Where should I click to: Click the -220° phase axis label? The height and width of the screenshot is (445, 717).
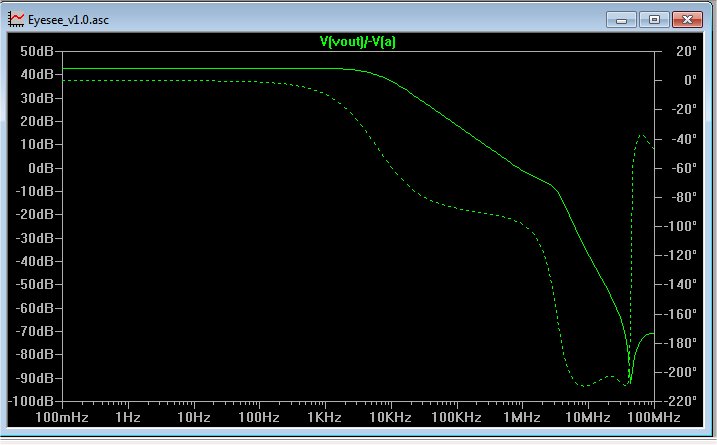[681, 401]
